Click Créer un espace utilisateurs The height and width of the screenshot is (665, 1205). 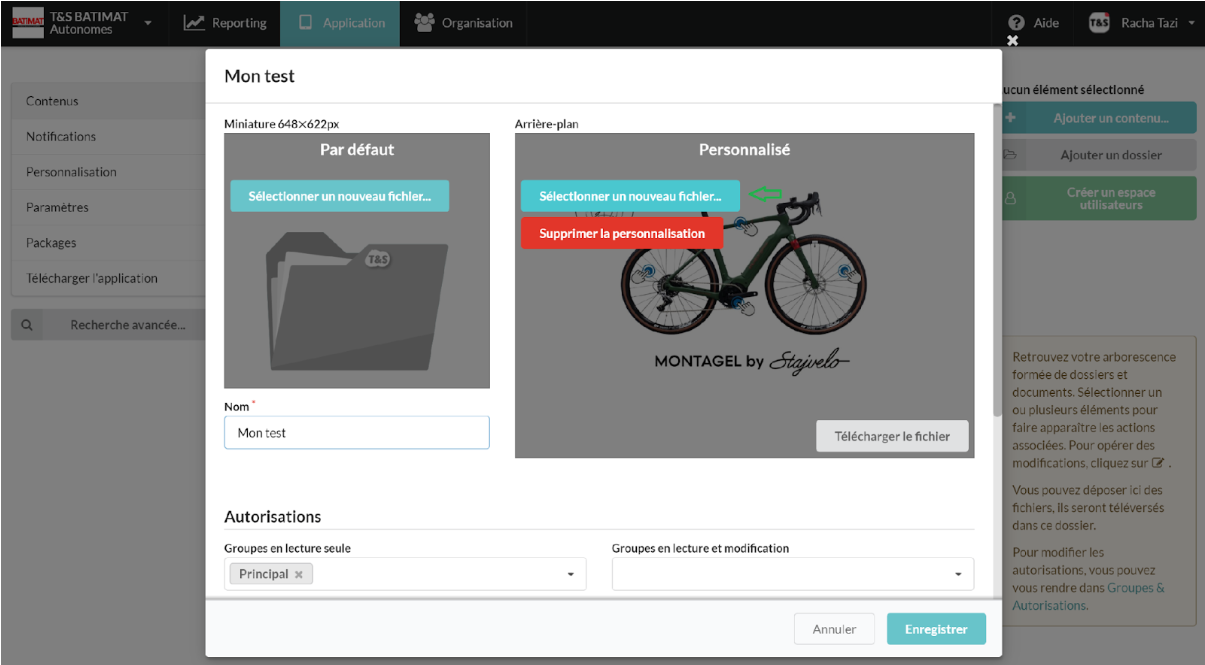[x=1099, y=198]
